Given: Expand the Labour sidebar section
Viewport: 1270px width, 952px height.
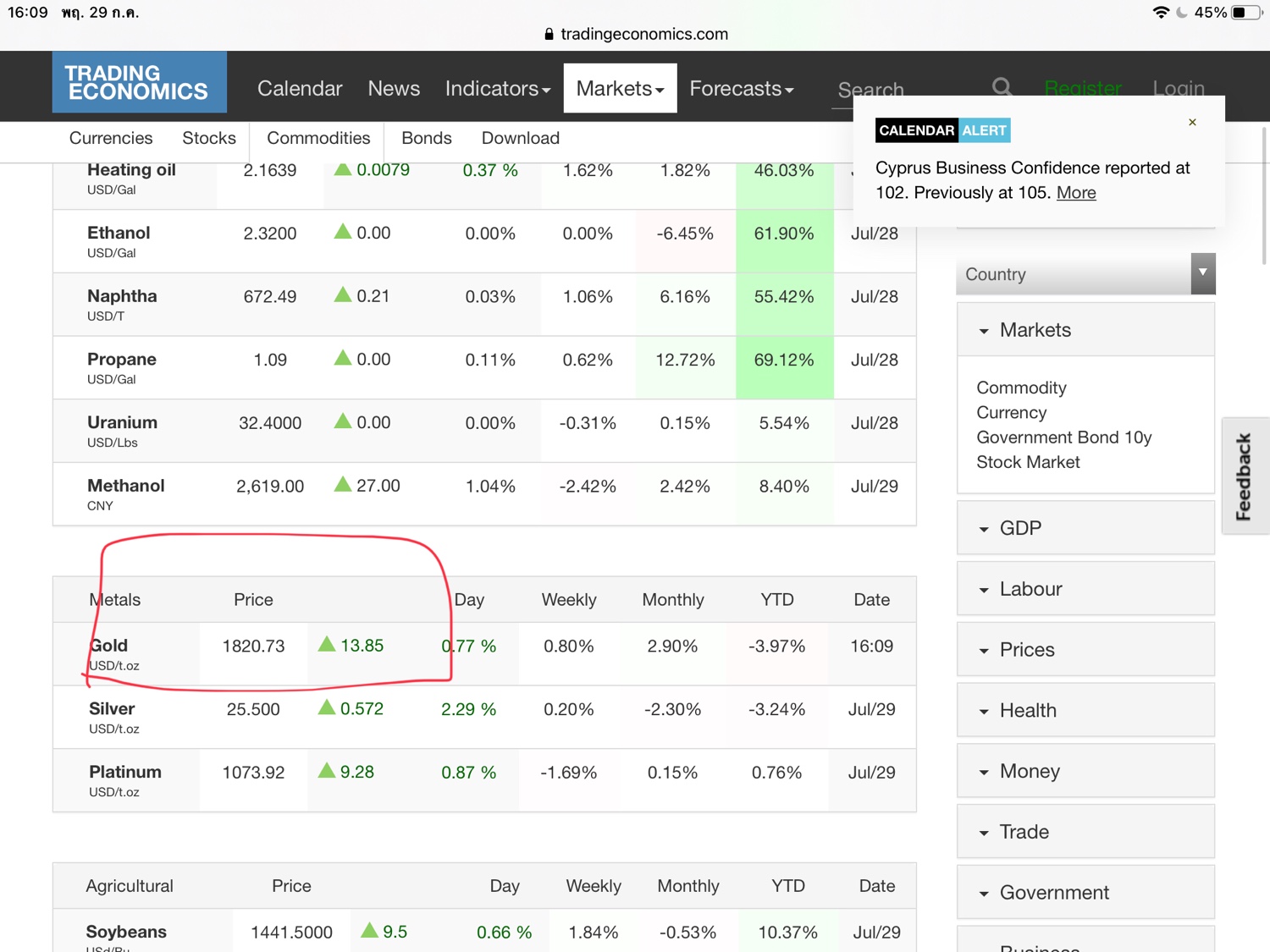Looking at the screenshot, I should tap(1085, 589).
